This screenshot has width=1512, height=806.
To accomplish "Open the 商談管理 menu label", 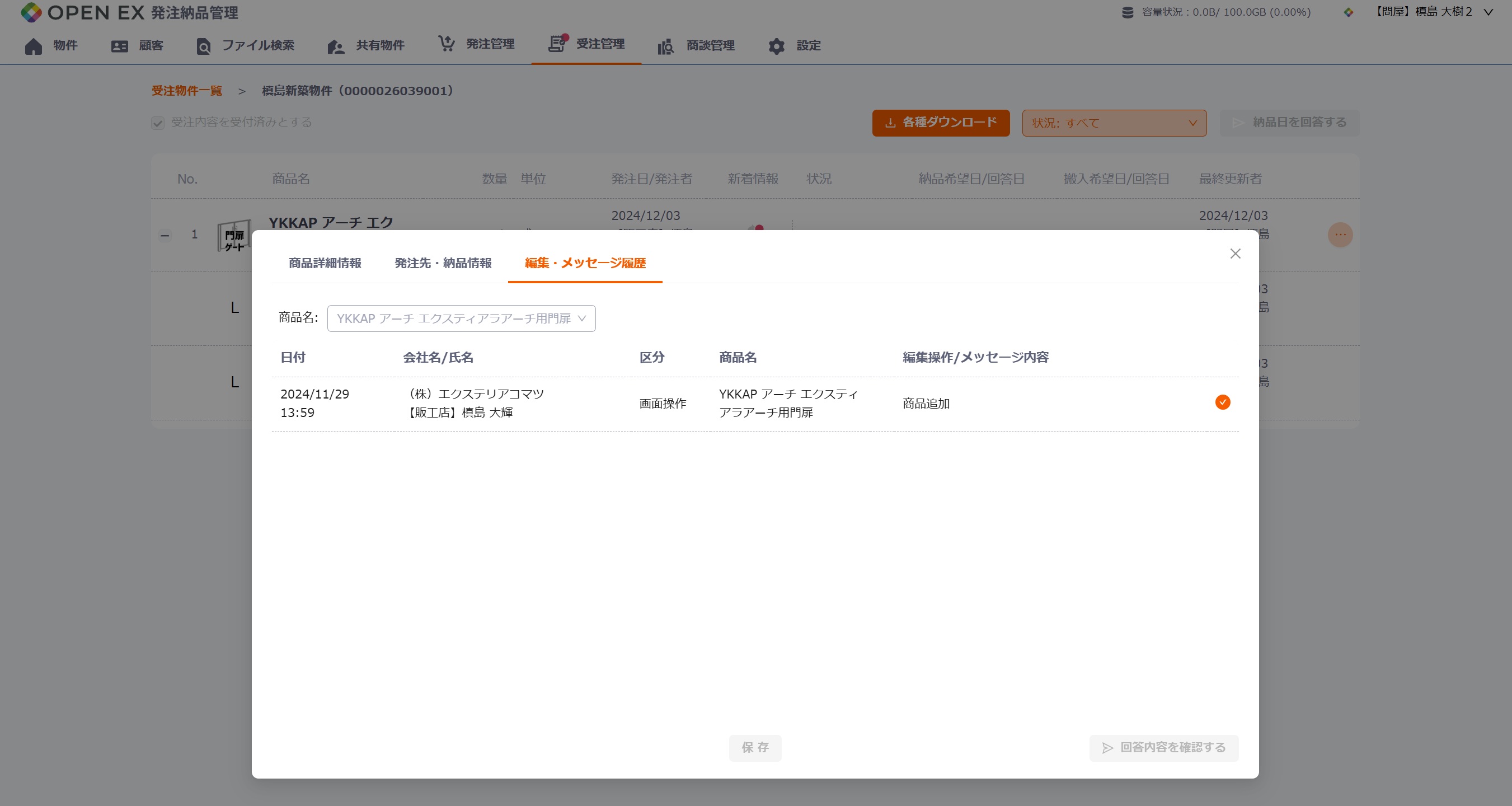I will [710, 46].
